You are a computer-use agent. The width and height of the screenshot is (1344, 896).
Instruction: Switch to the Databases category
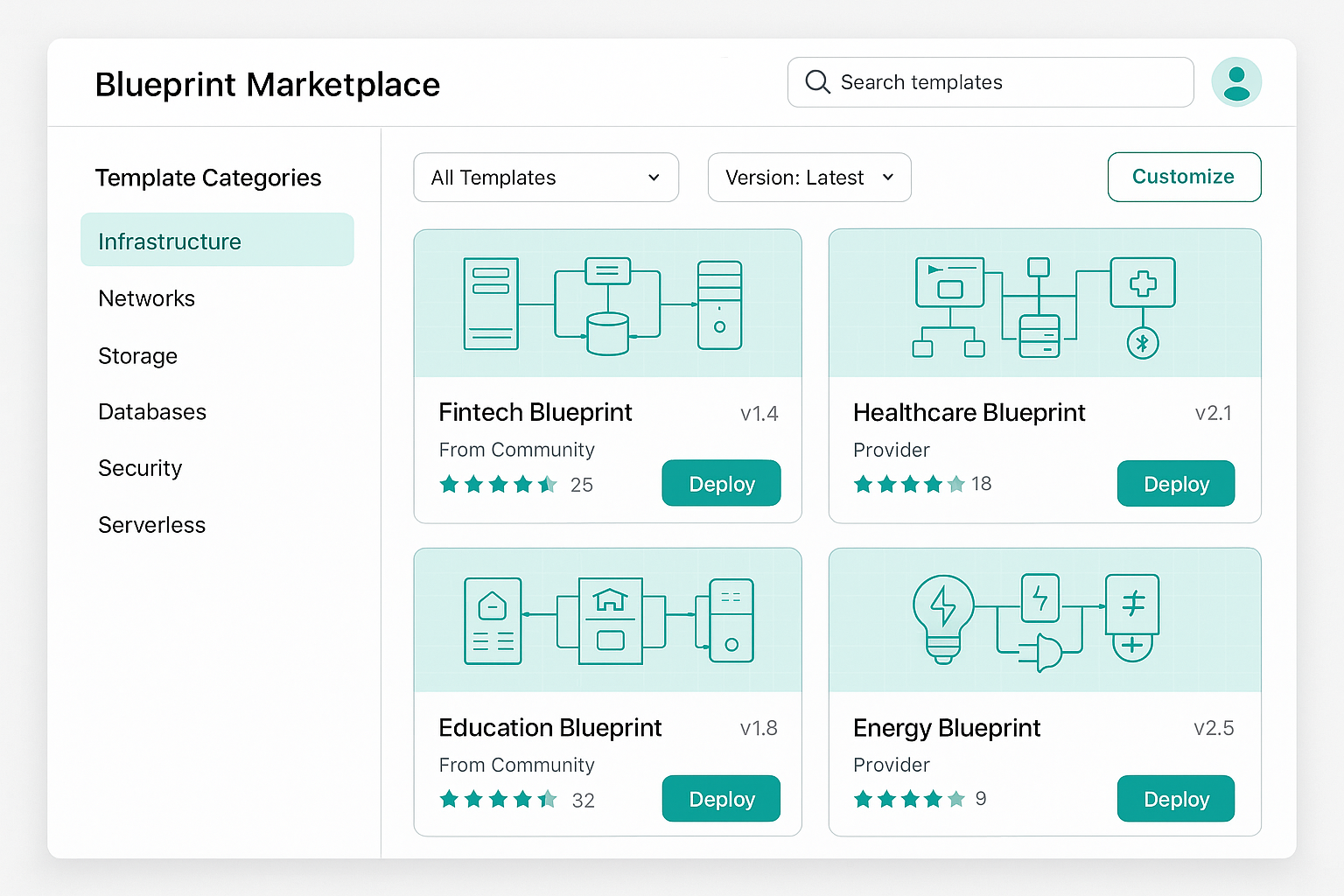point(152,411)
